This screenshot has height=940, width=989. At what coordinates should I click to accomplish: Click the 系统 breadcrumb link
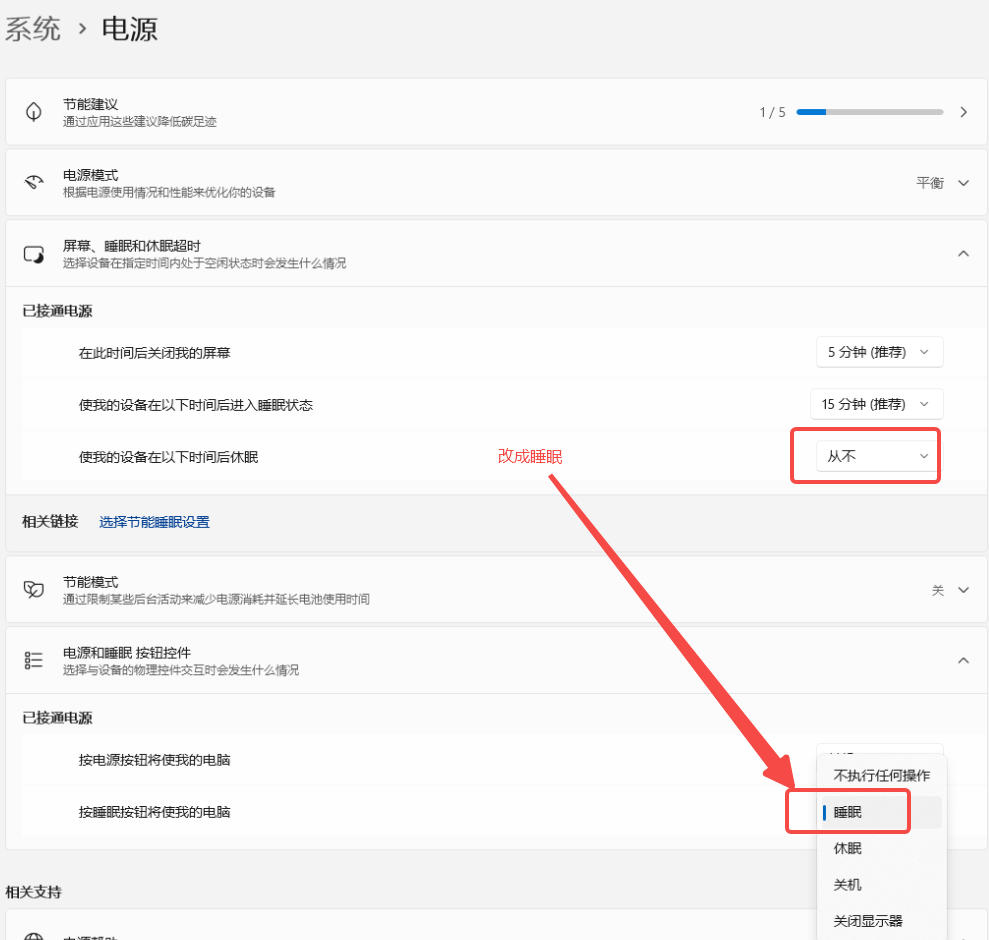tap(33, 29)
